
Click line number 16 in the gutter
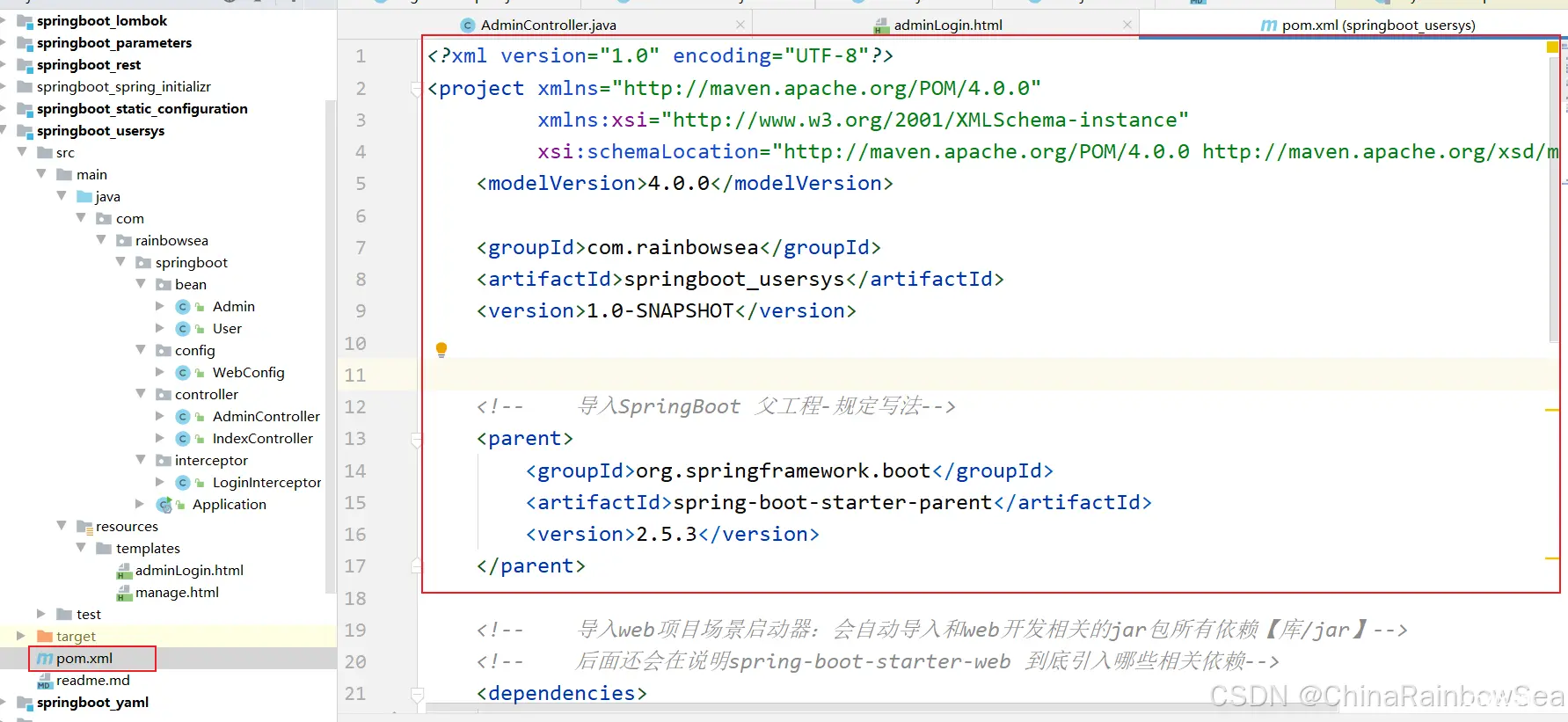(x=355, y=534)
